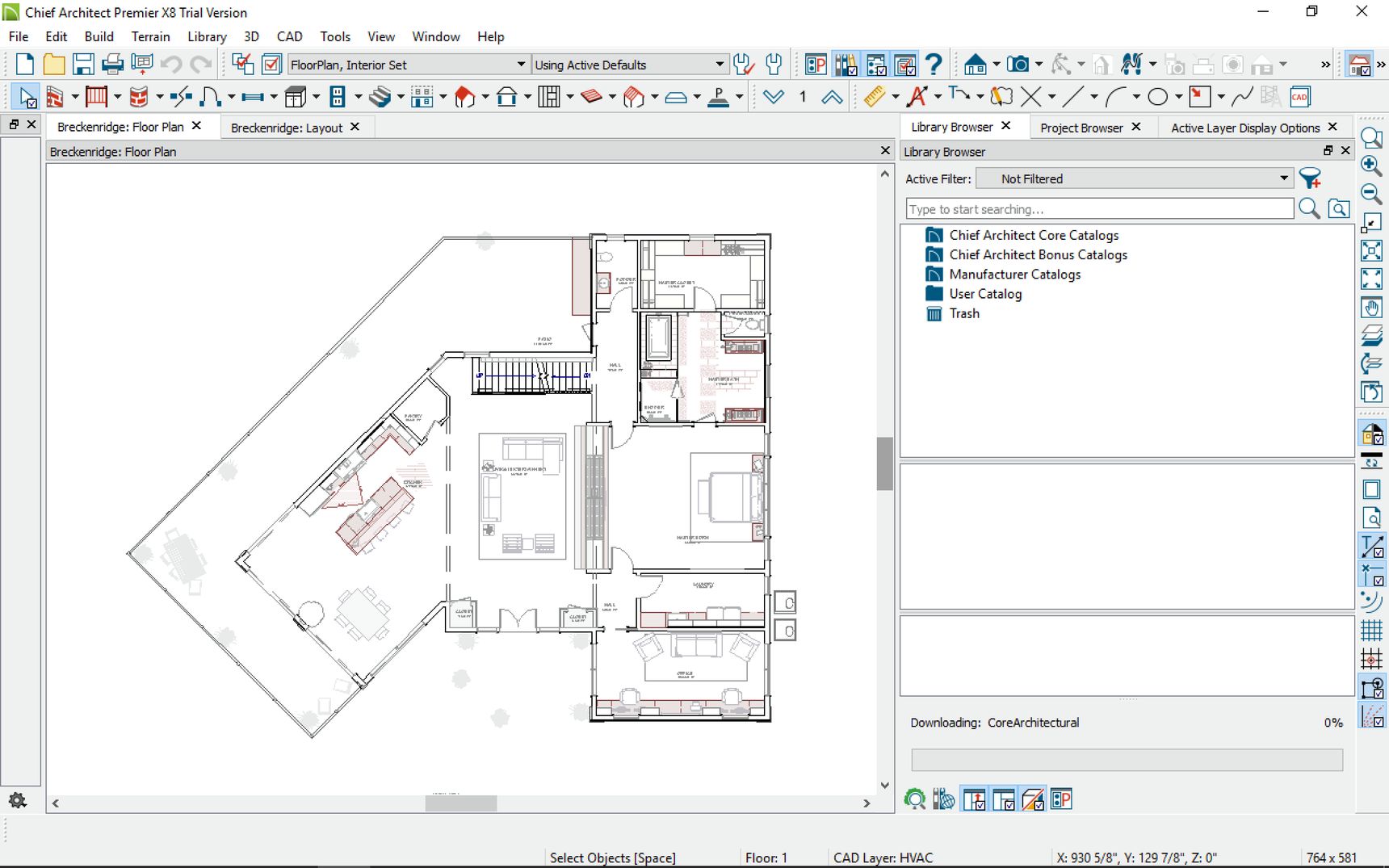Select the Railing/Fencing tool

click(x=96, y=98)
